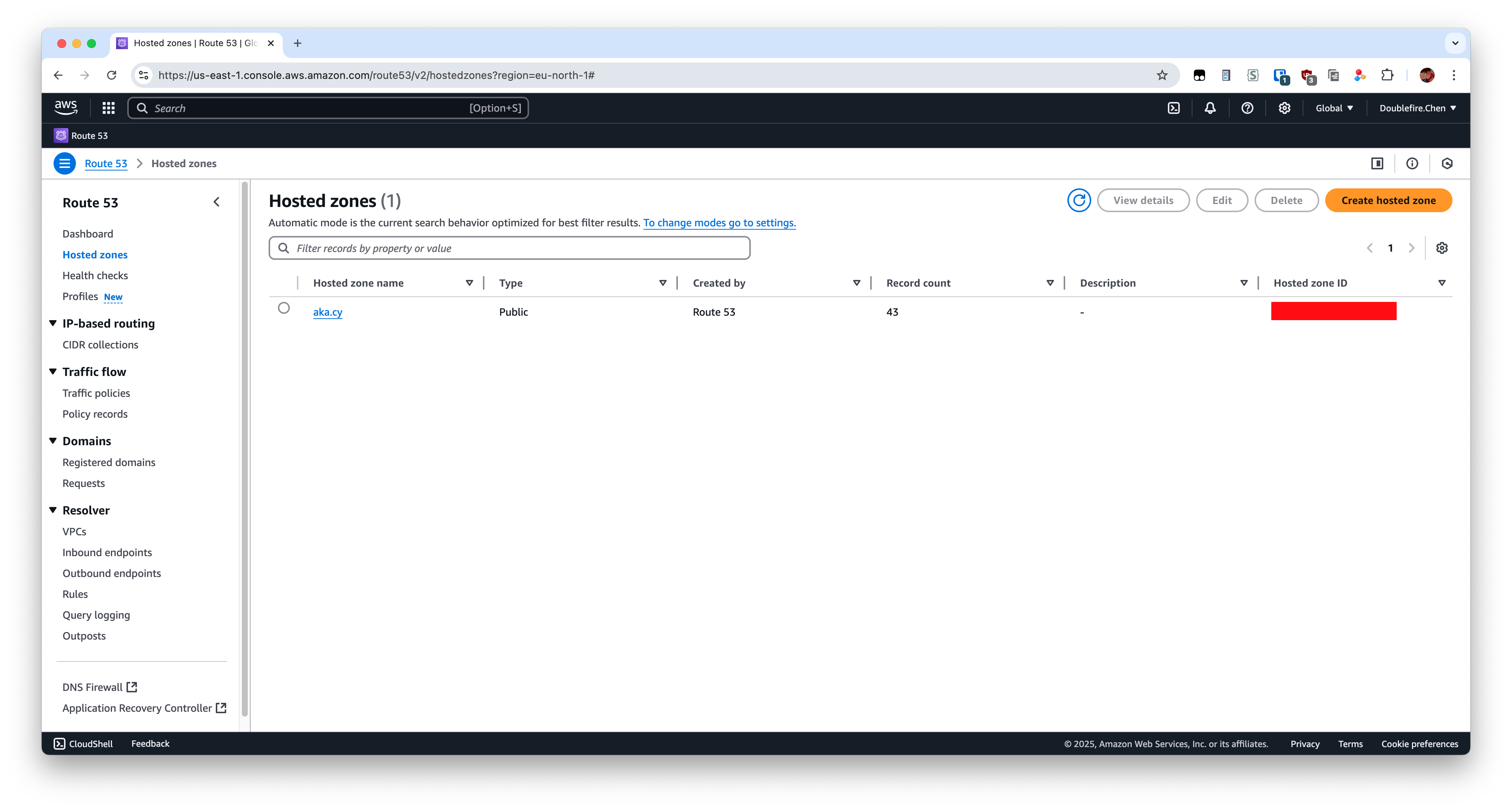
Task: Click the Route 53 breadcrumb link
Action: click(106, 163)
